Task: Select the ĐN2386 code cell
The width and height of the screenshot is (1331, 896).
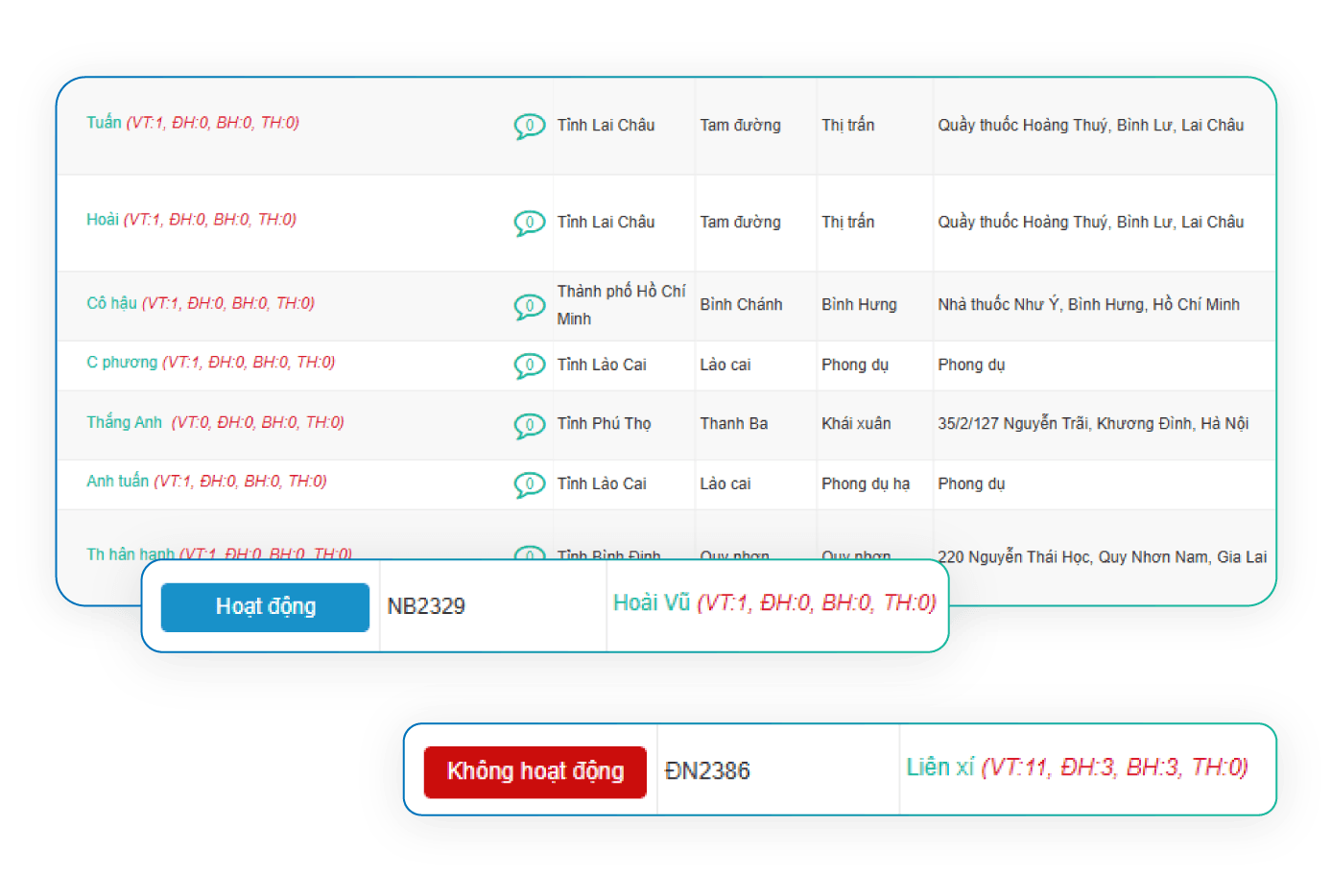Action: coord(707,771)
